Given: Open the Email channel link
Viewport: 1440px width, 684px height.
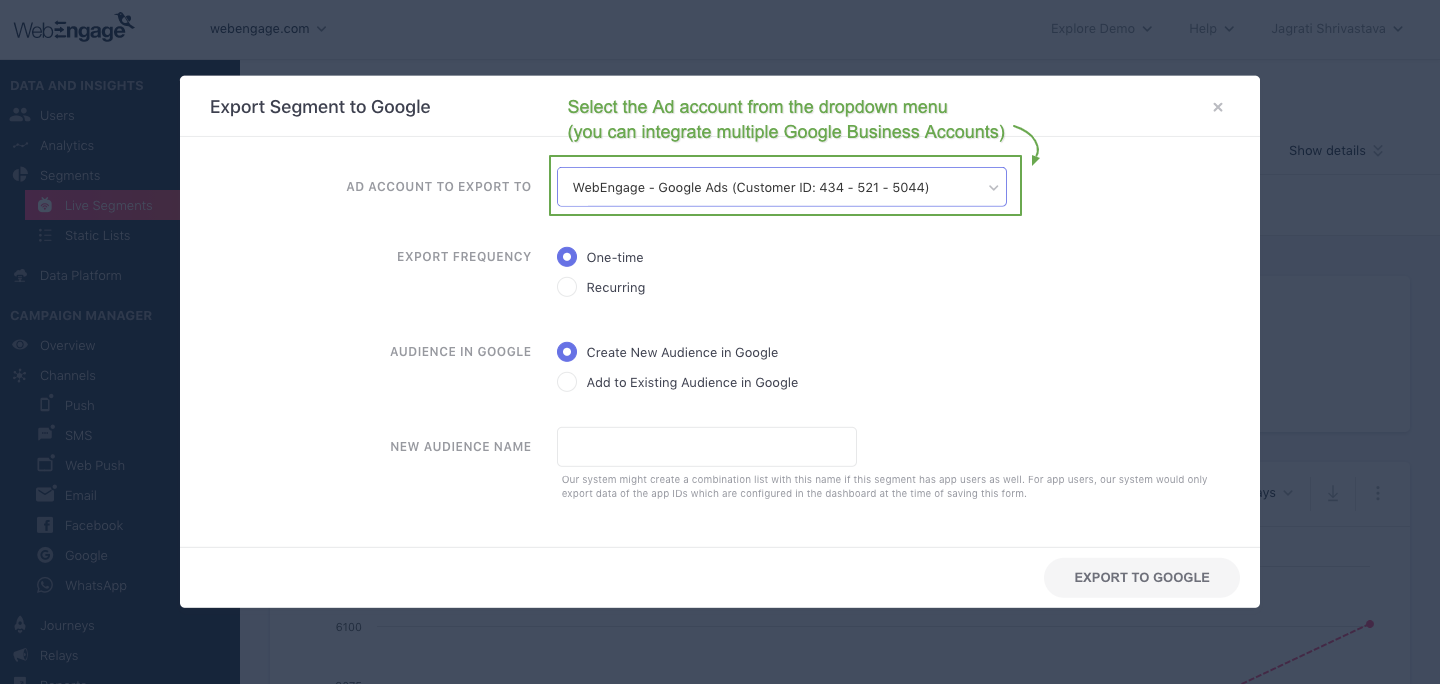Looking at the screenshot, I should coord(81,495).
